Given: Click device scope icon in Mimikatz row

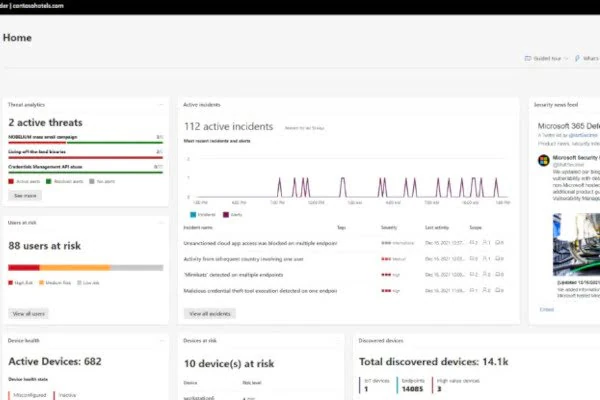Looking at the screenshot, I should 474,274.
